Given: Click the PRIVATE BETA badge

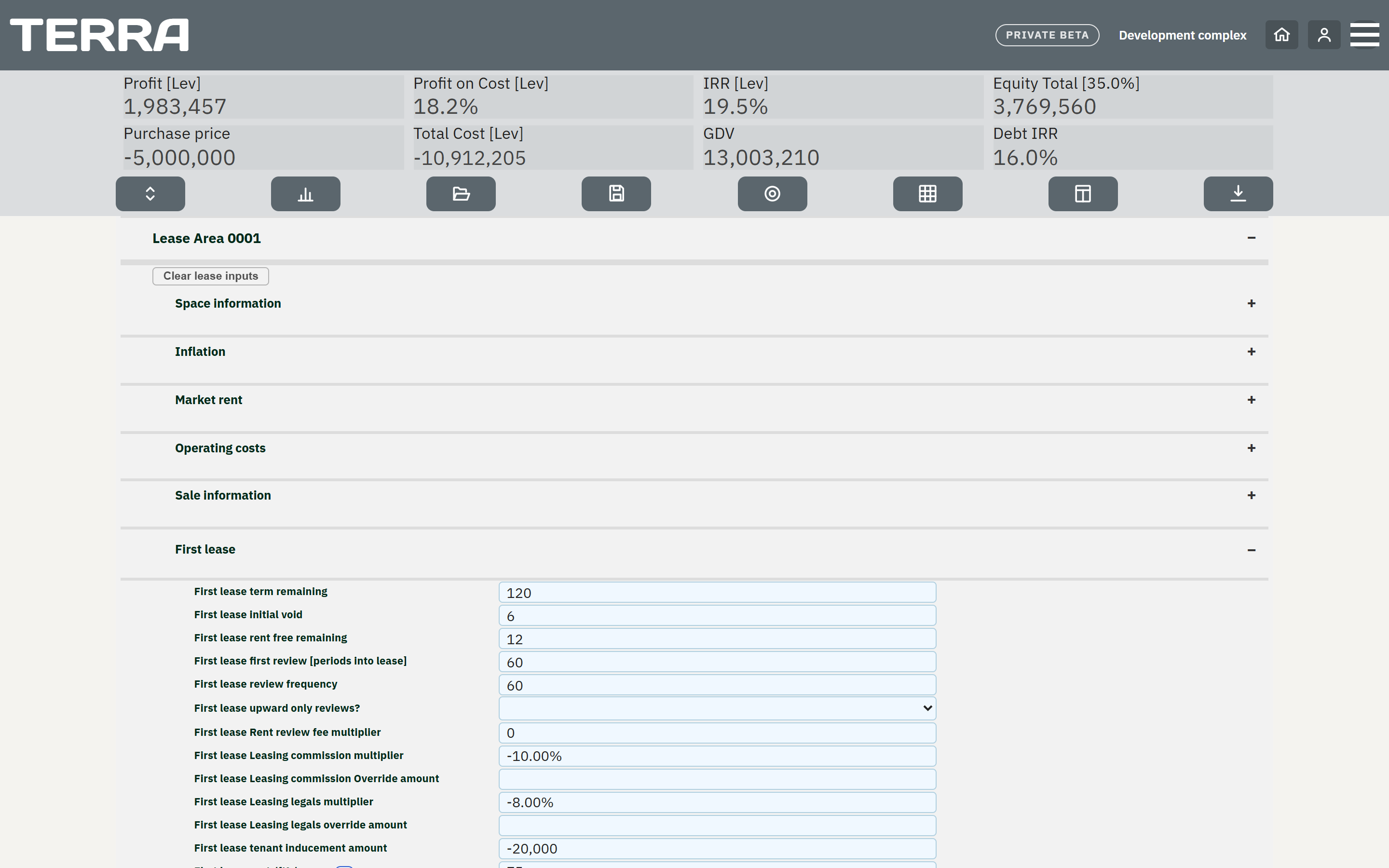Looking at the screenshot, I should pos(1047,35).
